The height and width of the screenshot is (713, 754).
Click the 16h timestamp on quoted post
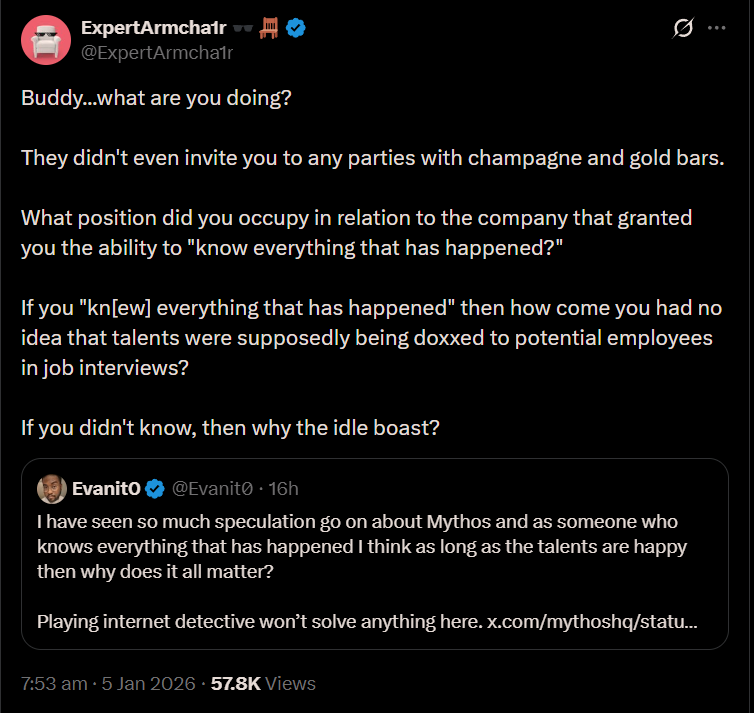click(x=284, y=489)
